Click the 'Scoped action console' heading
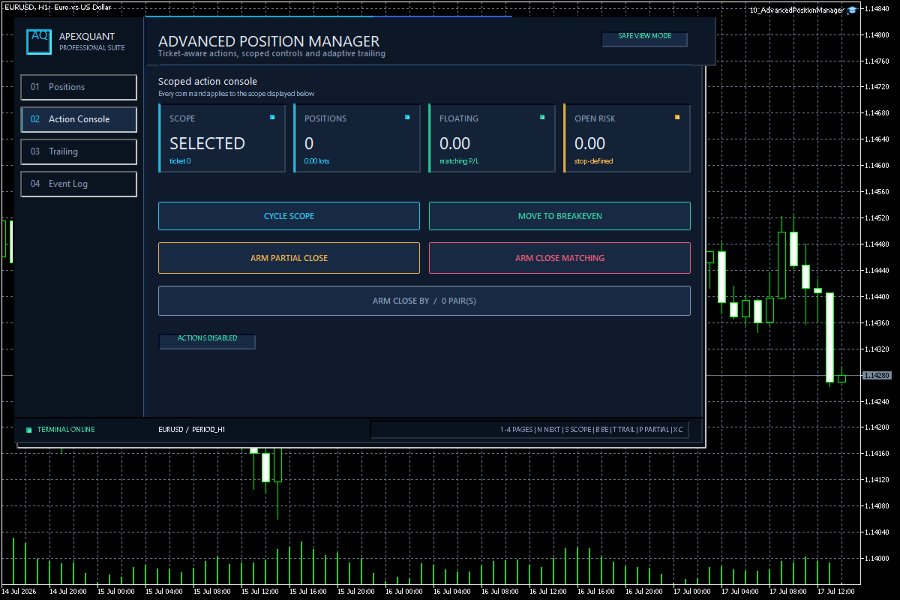 [208, 82]
